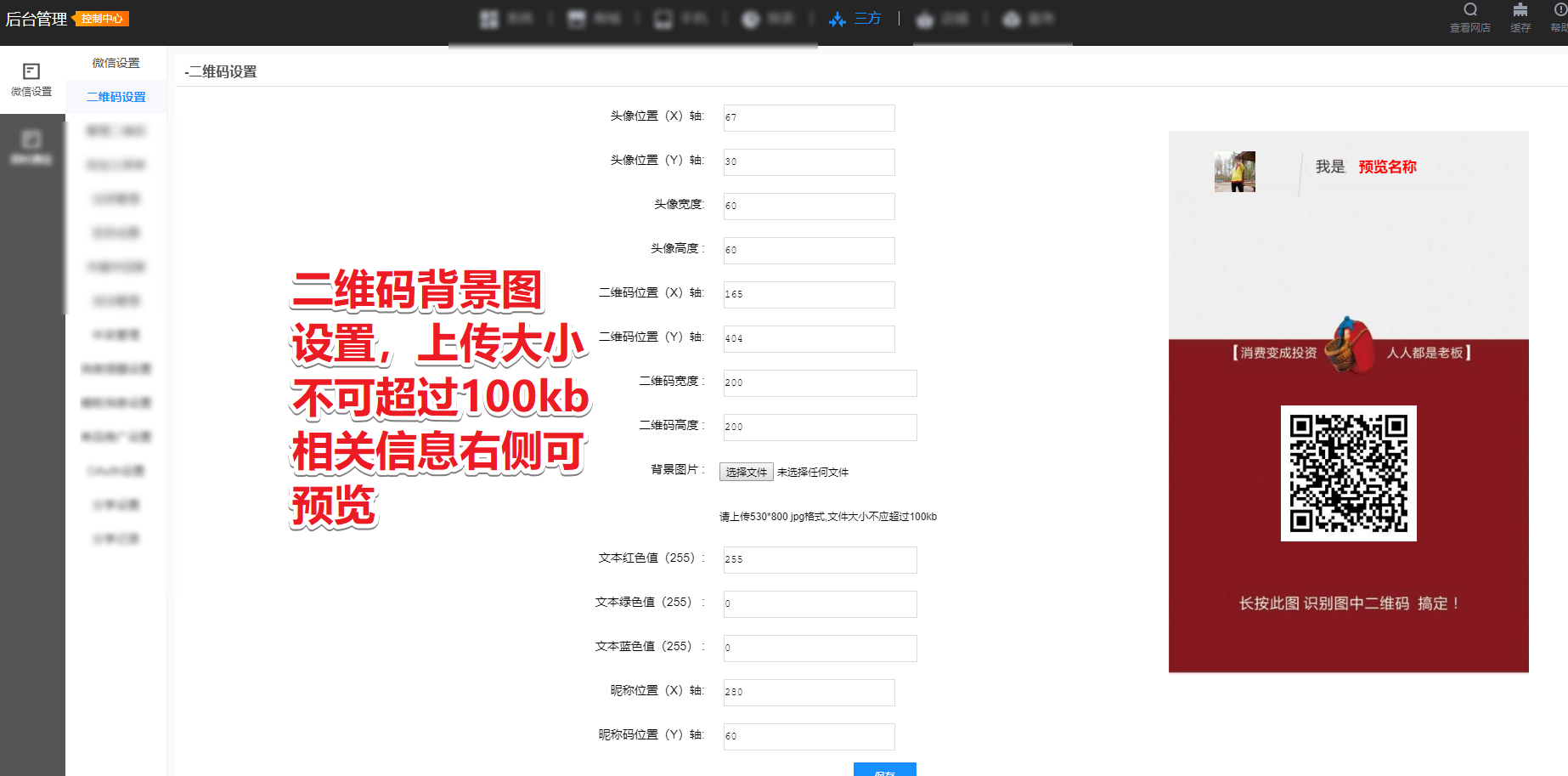Viewport: 1568px width, 776px height.
Task: Click the 查看网店 label
Action: (1470, 28)
